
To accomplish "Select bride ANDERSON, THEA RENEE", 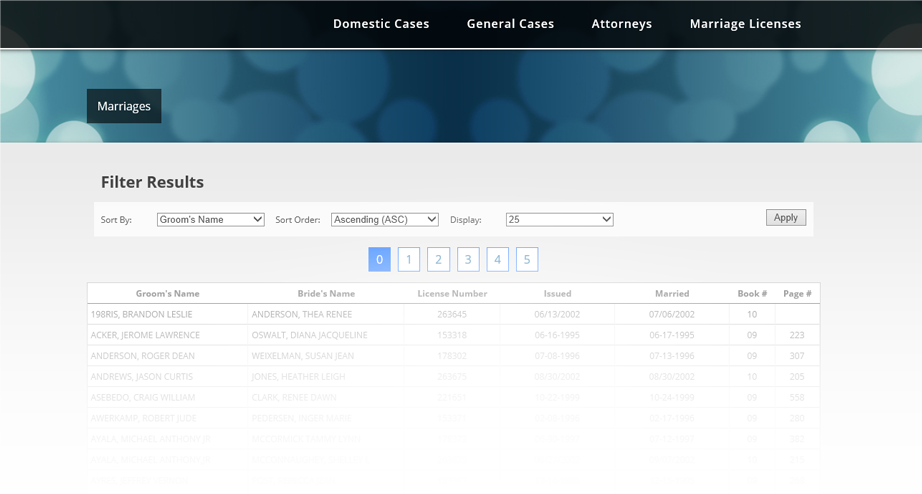I will click(302, 315).
